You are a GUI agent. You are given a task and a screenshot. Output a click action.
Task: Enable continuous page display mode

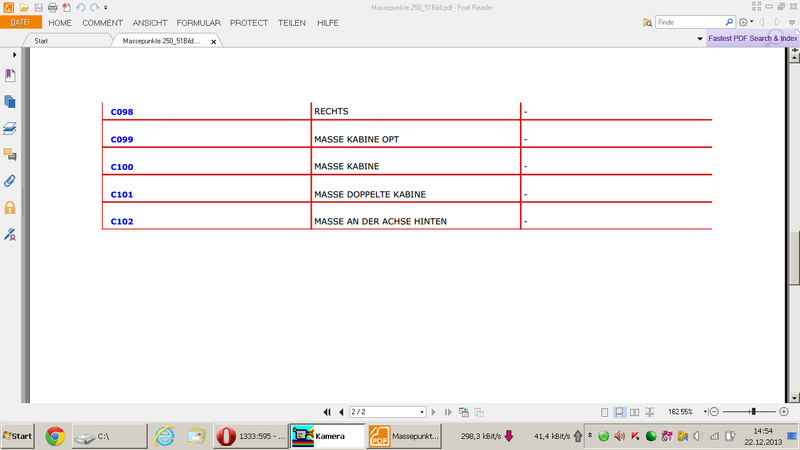[x=620, y=412]
